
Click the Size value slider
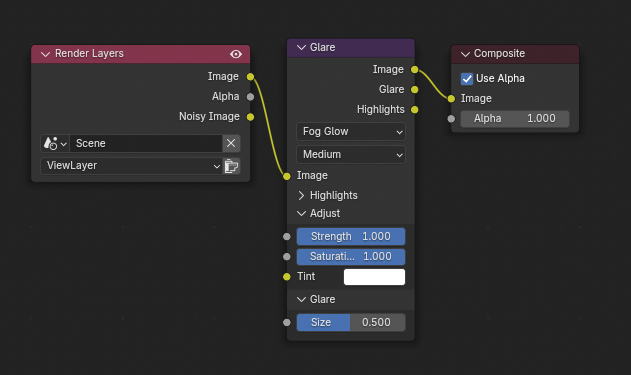point(351,323)
